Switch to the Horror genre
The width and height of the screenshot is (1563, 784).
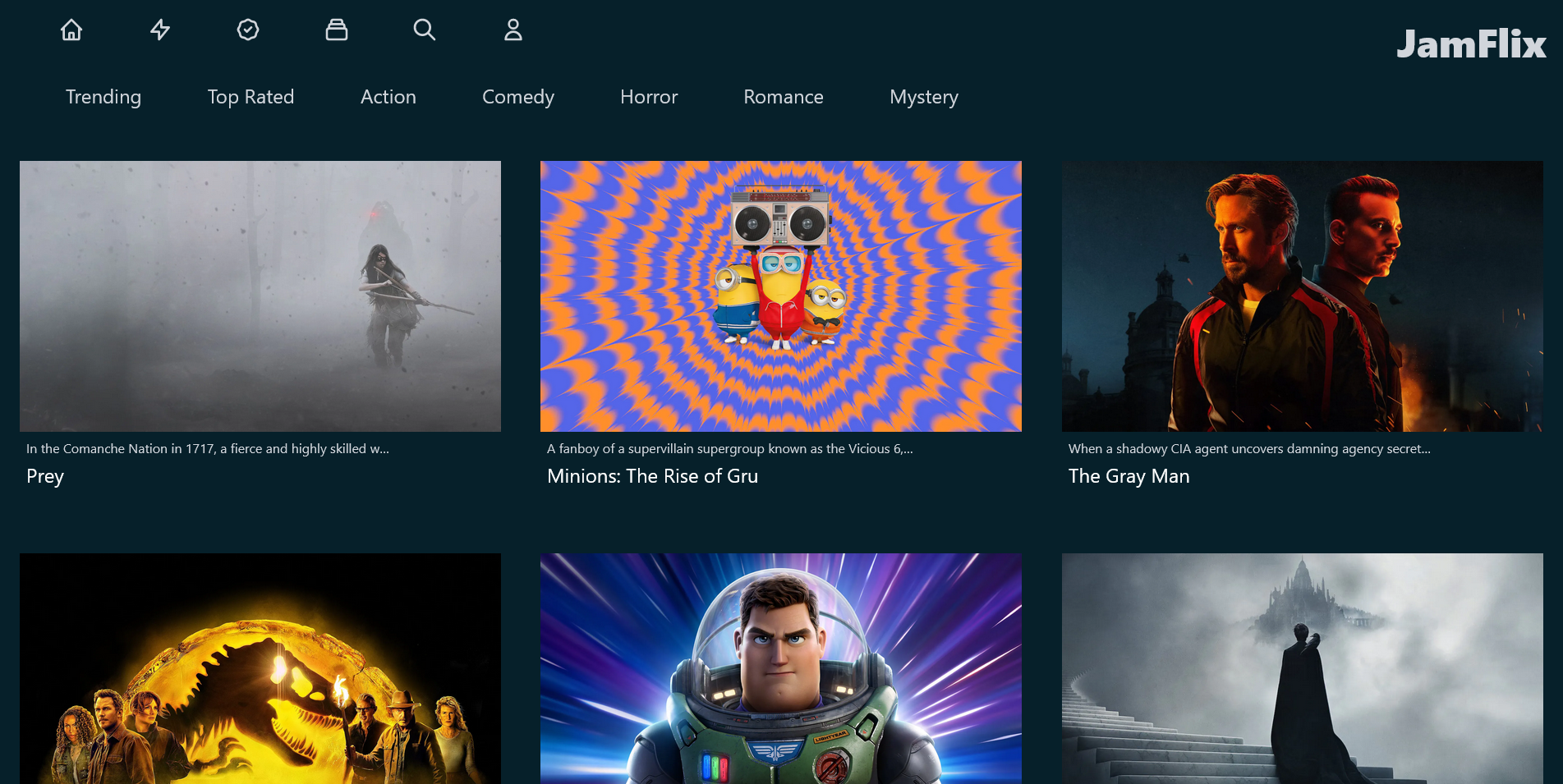point(649,97)
